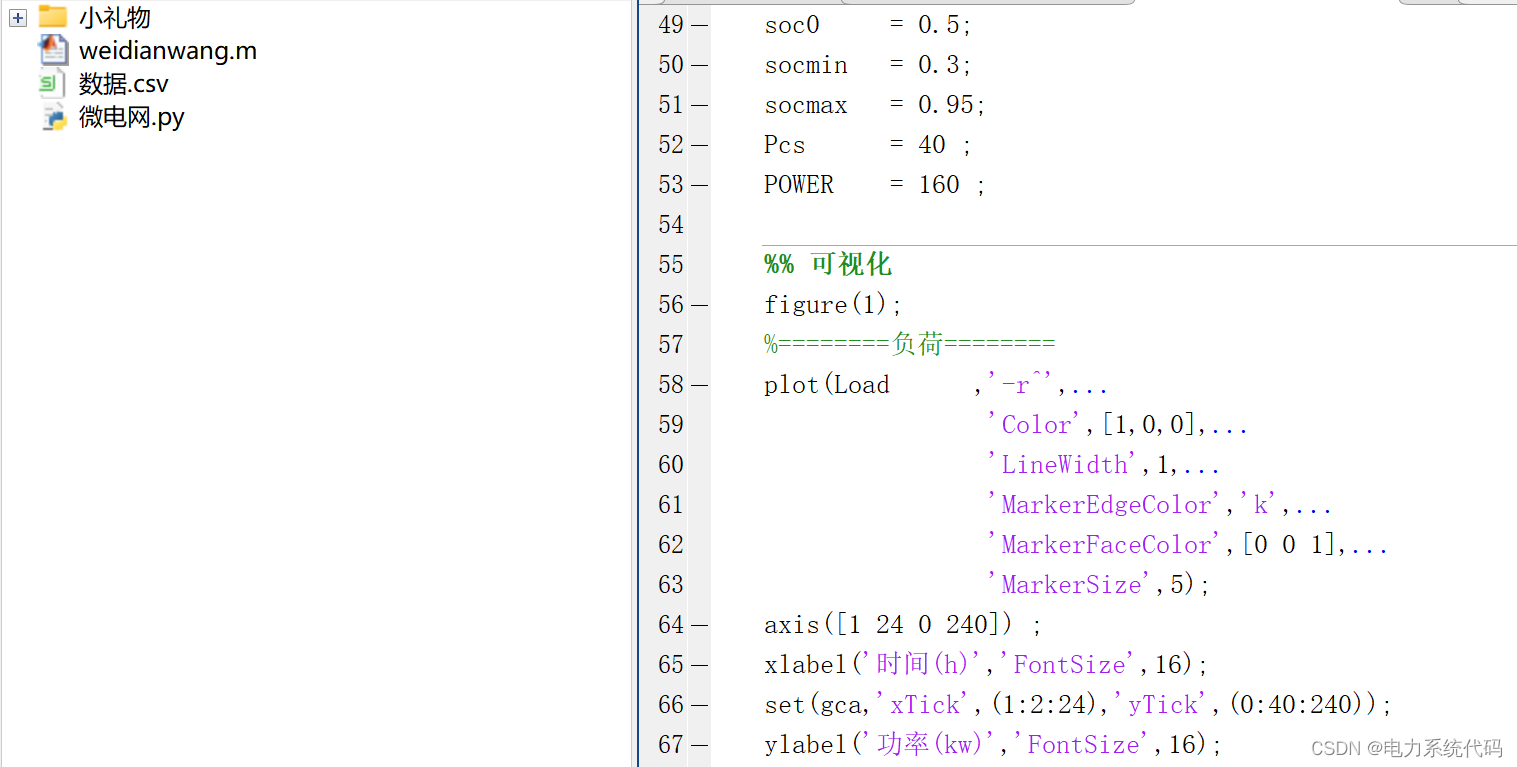1517x767 pixels.
Task: Click the 微电网.py Python file icon
Action: click(x=53, y=118)
